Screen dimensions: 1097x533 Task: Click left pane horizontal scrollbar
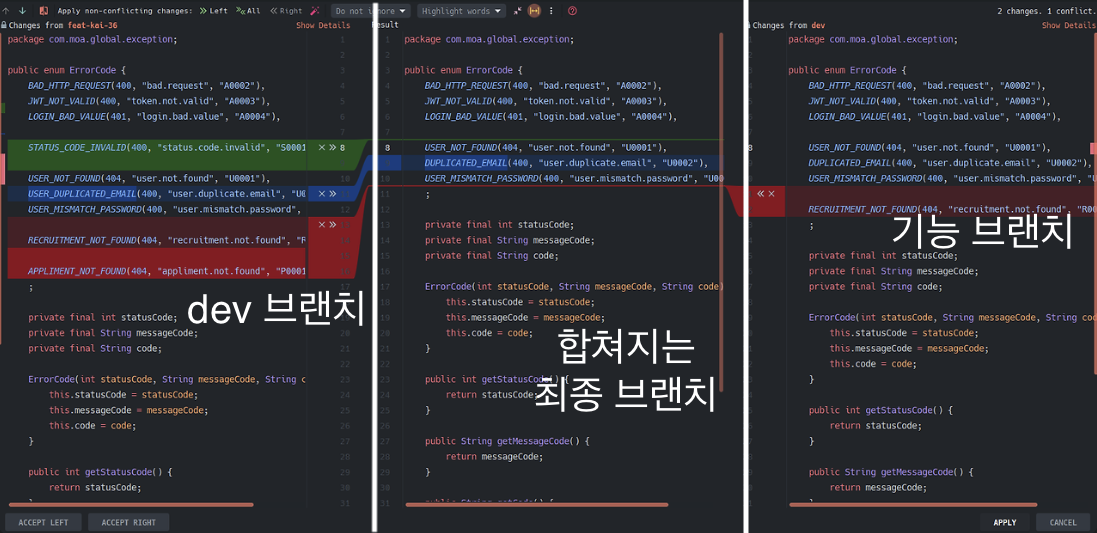pyautogui.click(x=131, y=504)
